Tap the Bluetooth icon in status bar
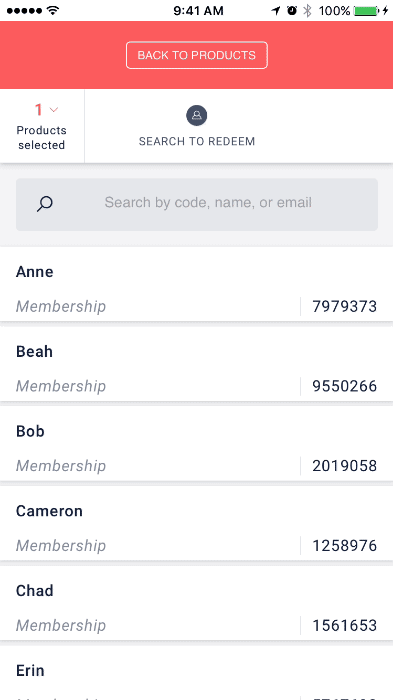The height and width of the screenshot is (700, 393). (307, 11)
